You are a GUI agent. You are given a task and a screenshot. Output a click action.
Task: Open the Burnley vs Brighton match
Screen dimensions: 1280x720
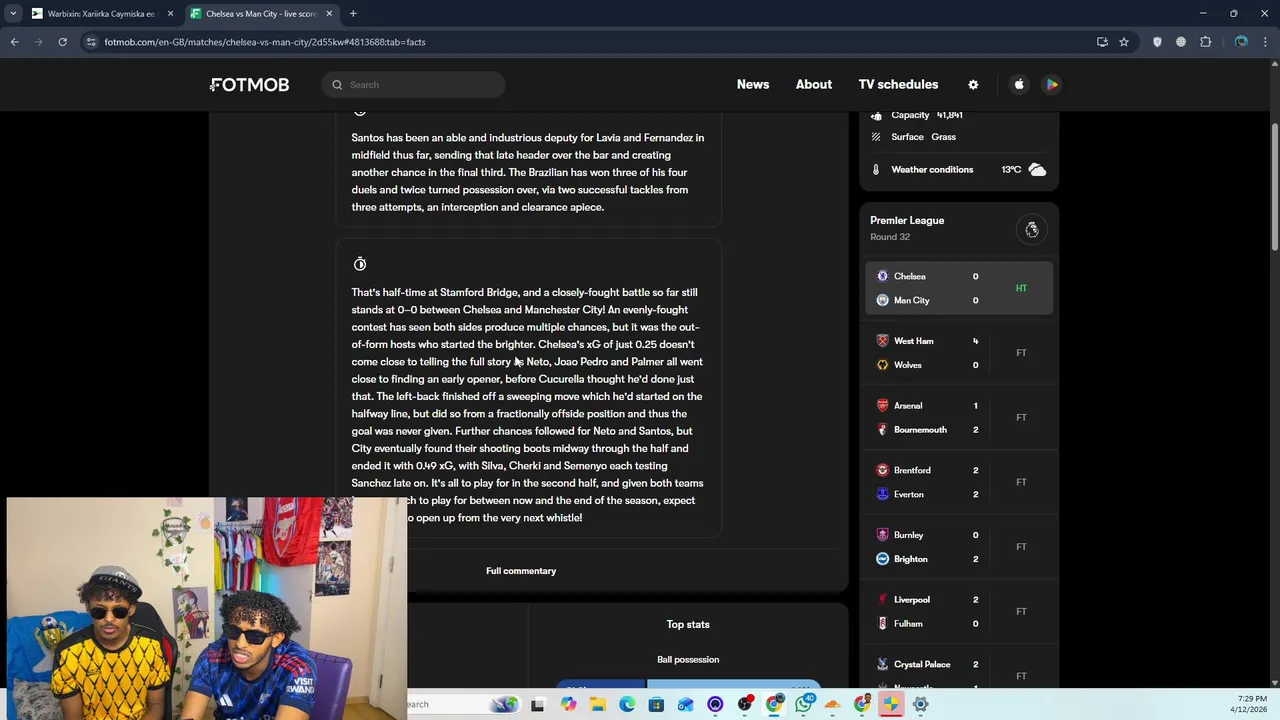coord(959,547)
